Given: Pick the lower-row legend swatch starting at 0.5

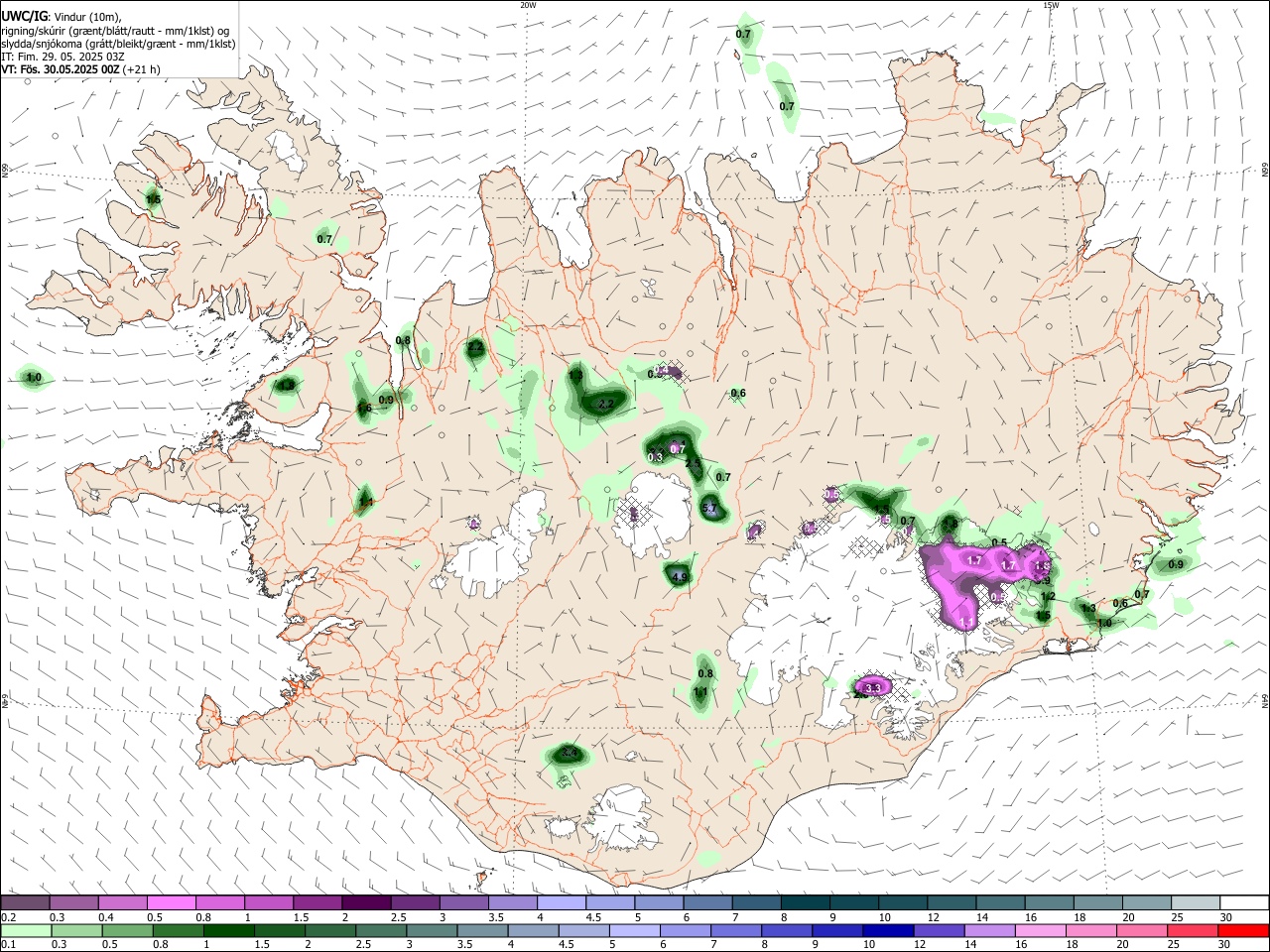Looking at the screenshot, I should (127, 930).
